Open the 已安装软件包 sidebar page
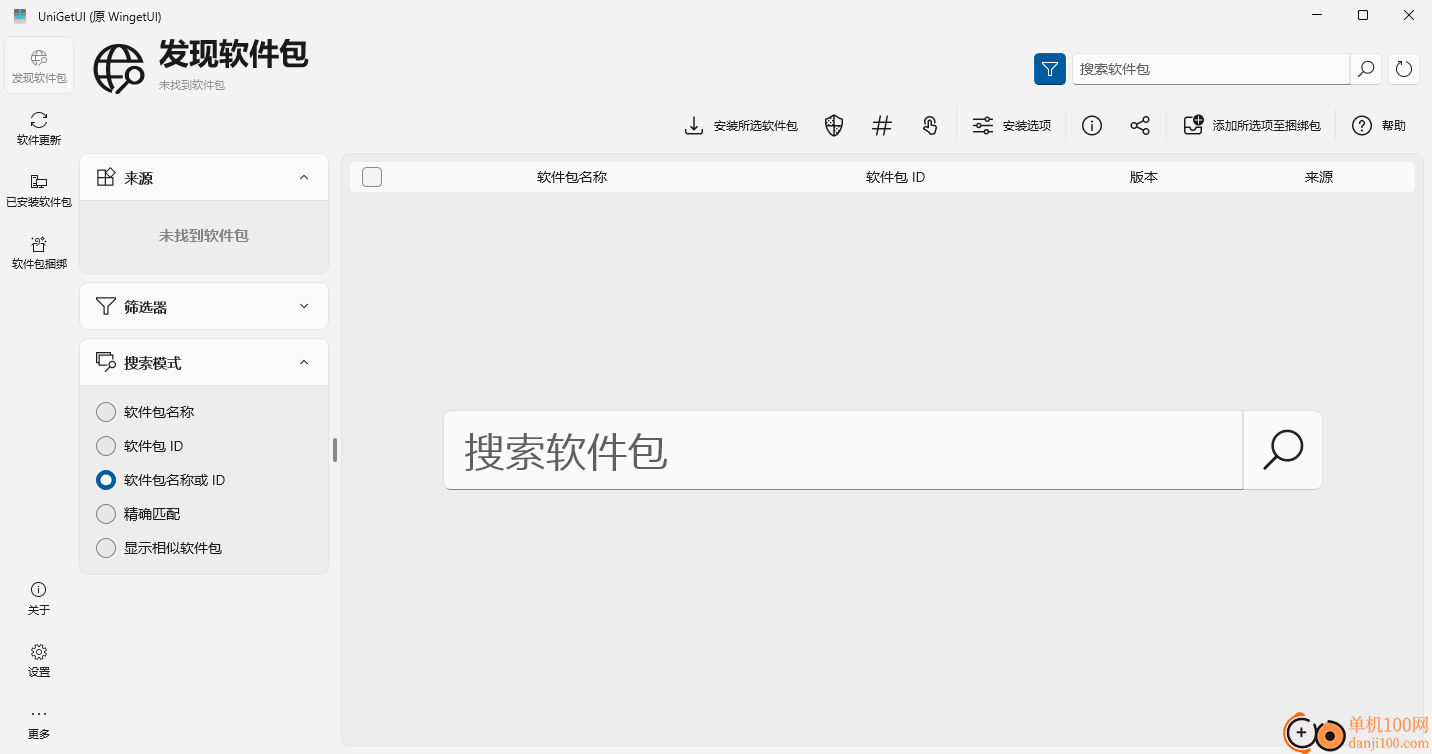Viewport: 1432px width, 754px height. [39, 190]
